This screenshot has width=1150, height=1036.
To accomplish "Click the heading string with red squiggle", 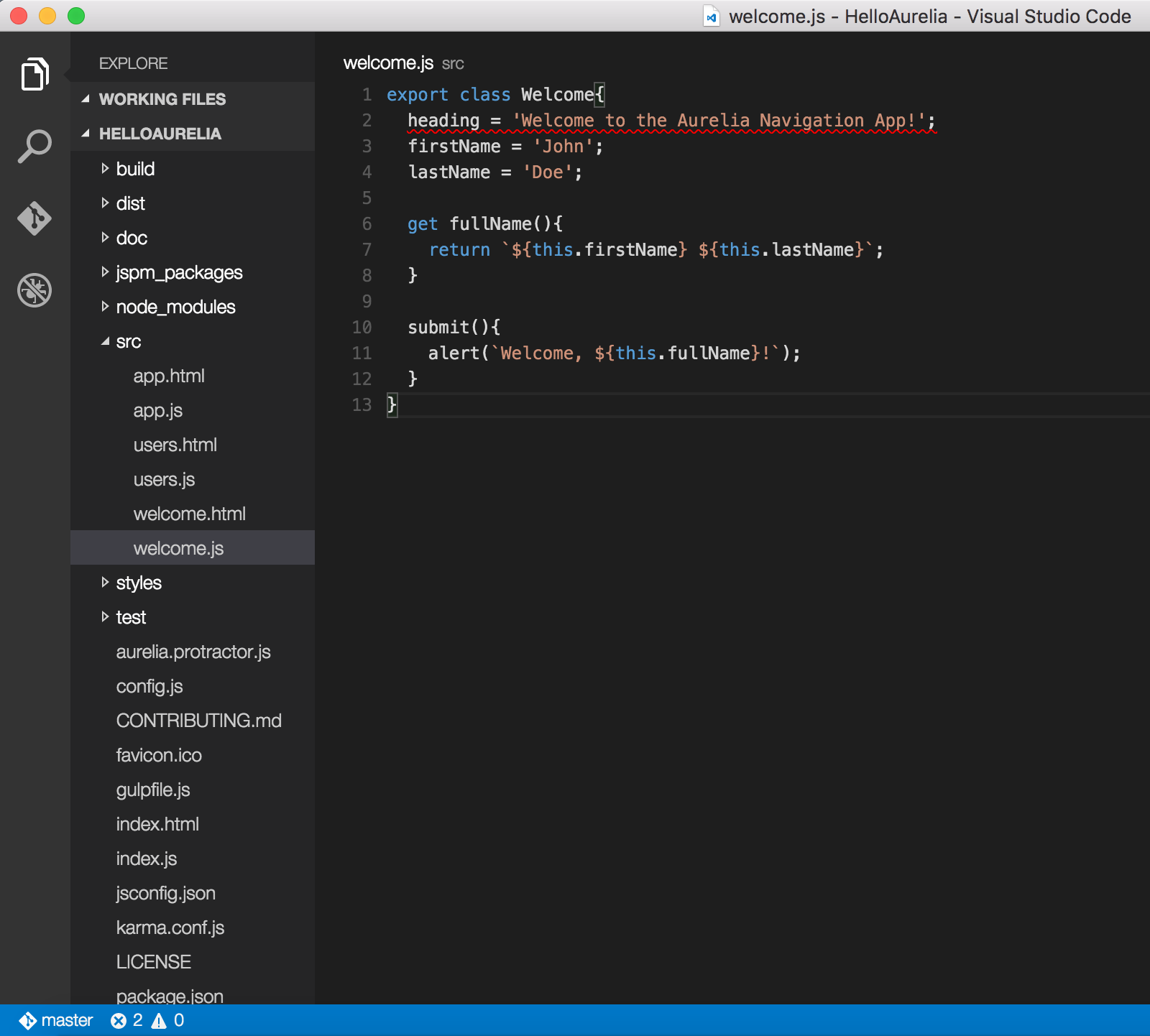I will coord(719,121).
